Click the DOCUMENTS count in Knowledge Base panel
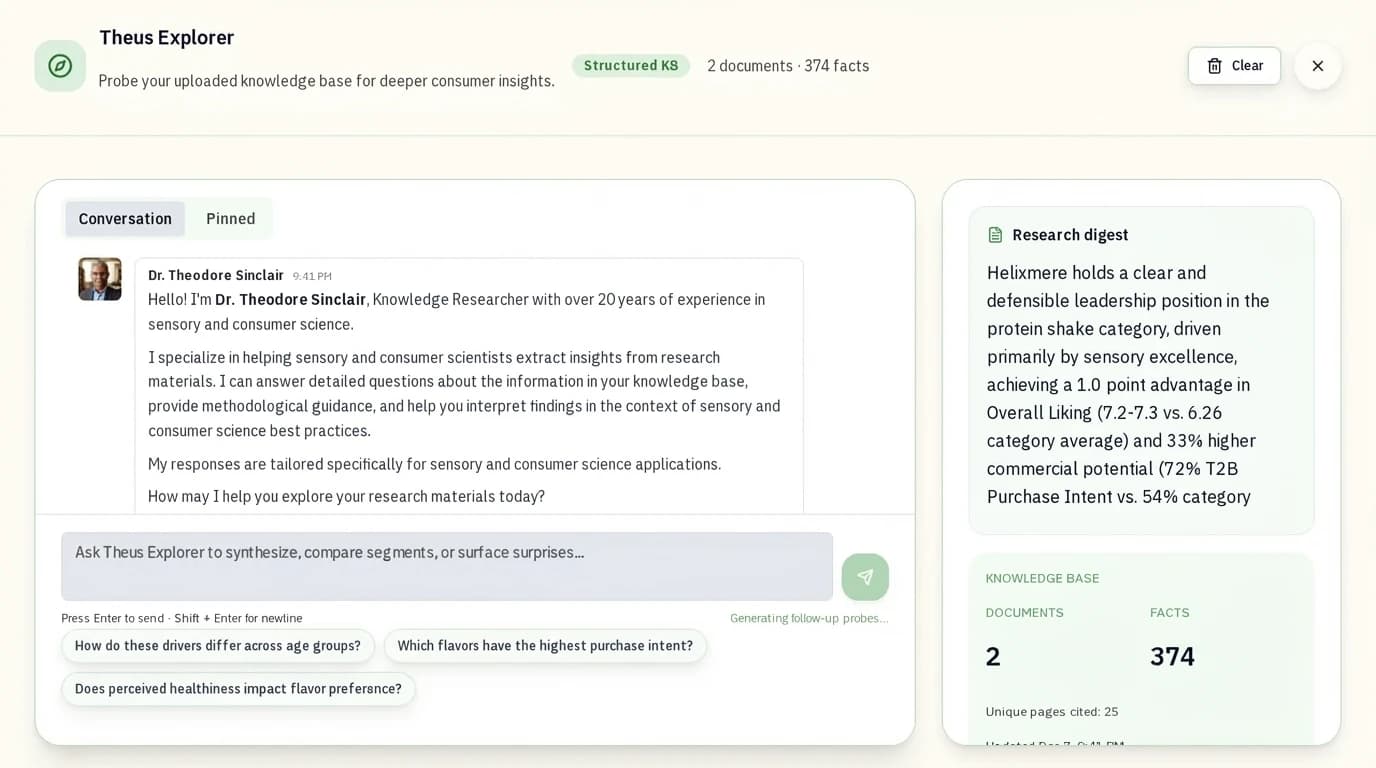 (x=992, y=656)
